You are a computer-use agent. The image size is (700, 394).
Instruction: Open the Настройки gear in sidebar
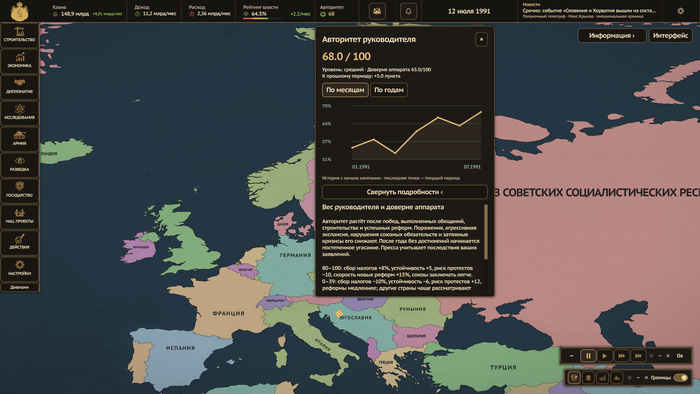pyautogui.click(x=19, y=268)
